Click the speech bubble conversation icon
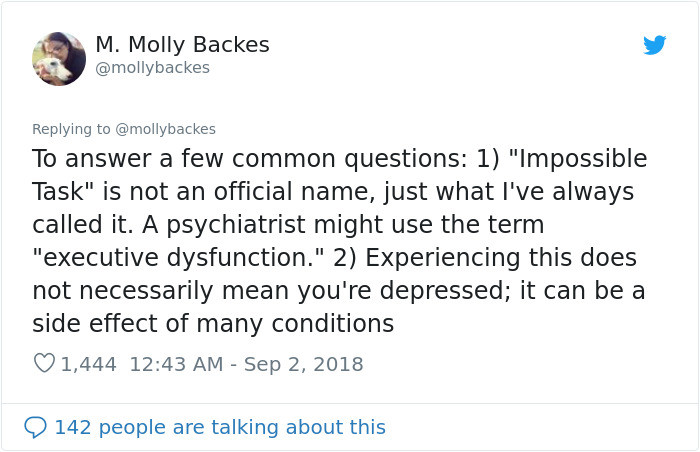This screenshot has height=452, width=700. [x=35, y=427]
